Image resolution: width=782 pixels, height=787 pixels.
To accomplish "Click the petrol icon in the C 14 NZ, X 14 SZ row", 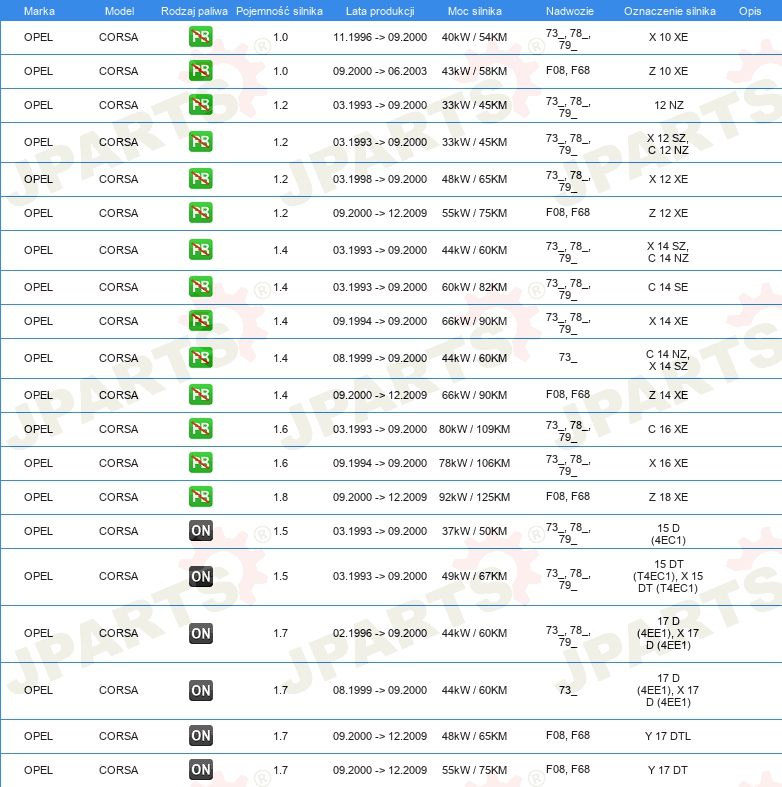I will pos(200,358).
